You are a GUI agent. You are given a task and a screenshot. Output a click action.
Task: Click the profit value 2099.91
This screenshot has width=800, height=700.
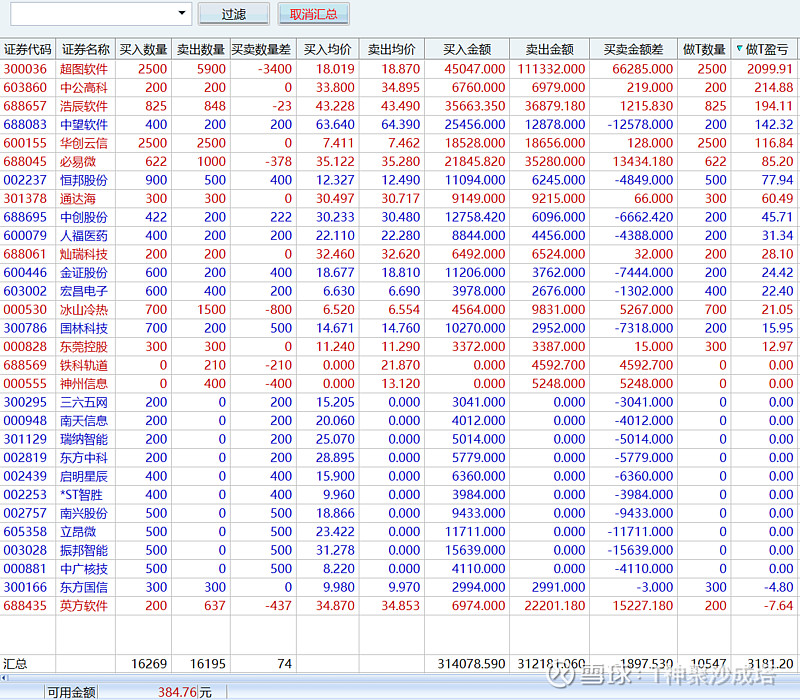[x=770, y=69]
